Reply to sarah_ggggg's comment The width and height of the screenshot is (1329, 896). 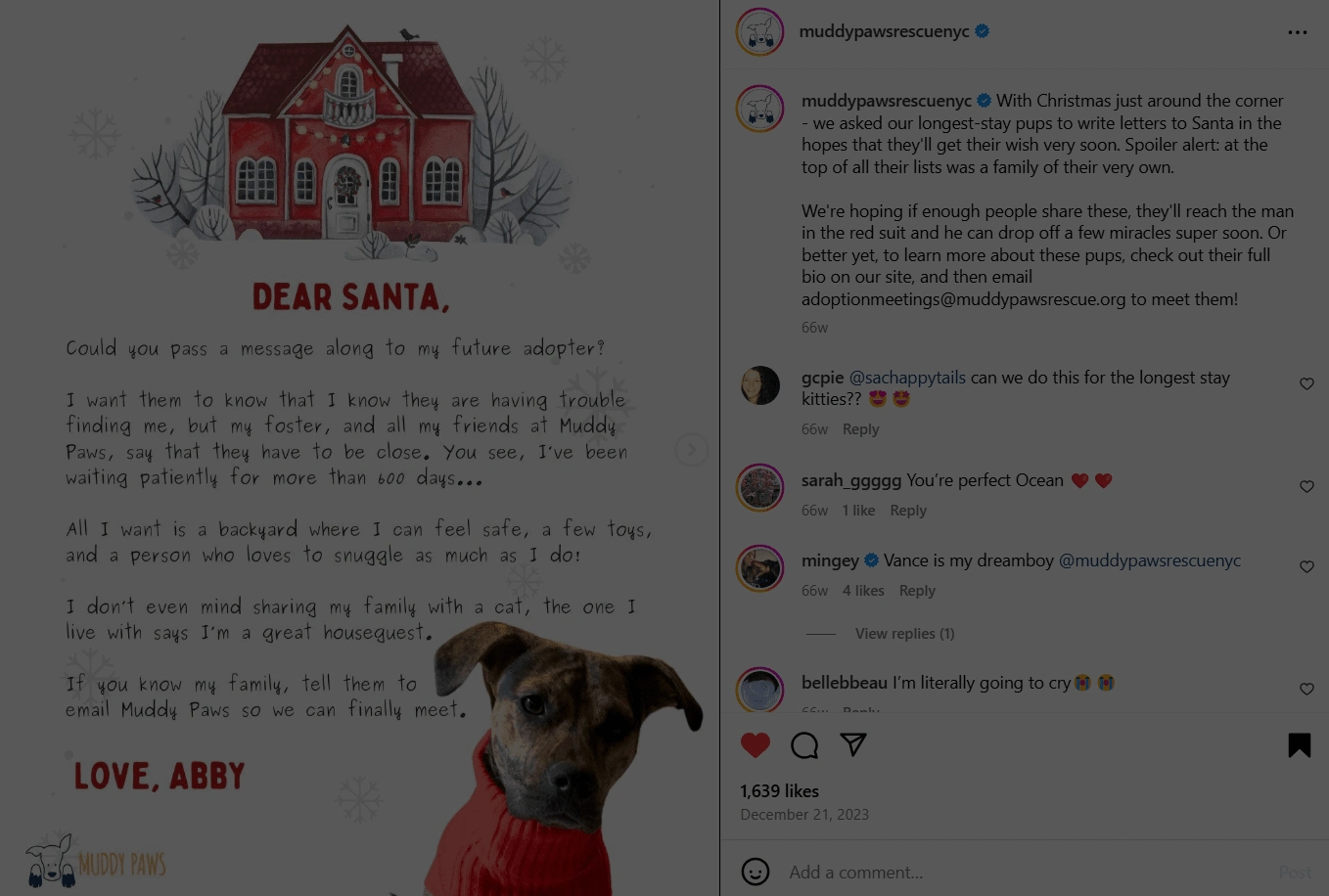pos(908,511)
